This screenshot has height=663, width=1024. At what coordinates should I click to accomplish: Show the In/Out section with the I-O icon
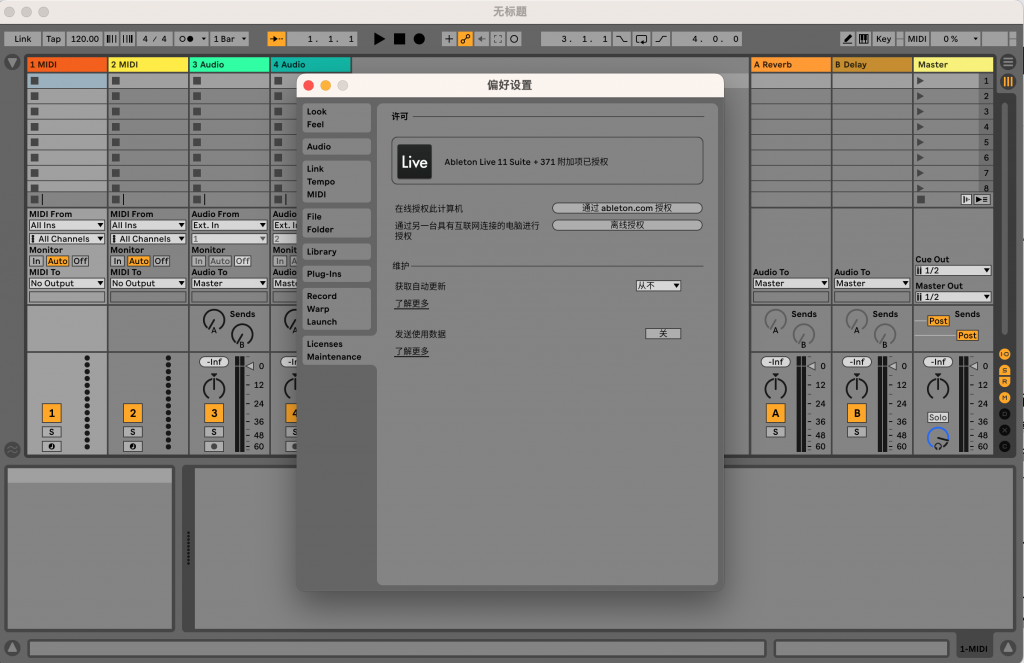[x=1006, y=354]
